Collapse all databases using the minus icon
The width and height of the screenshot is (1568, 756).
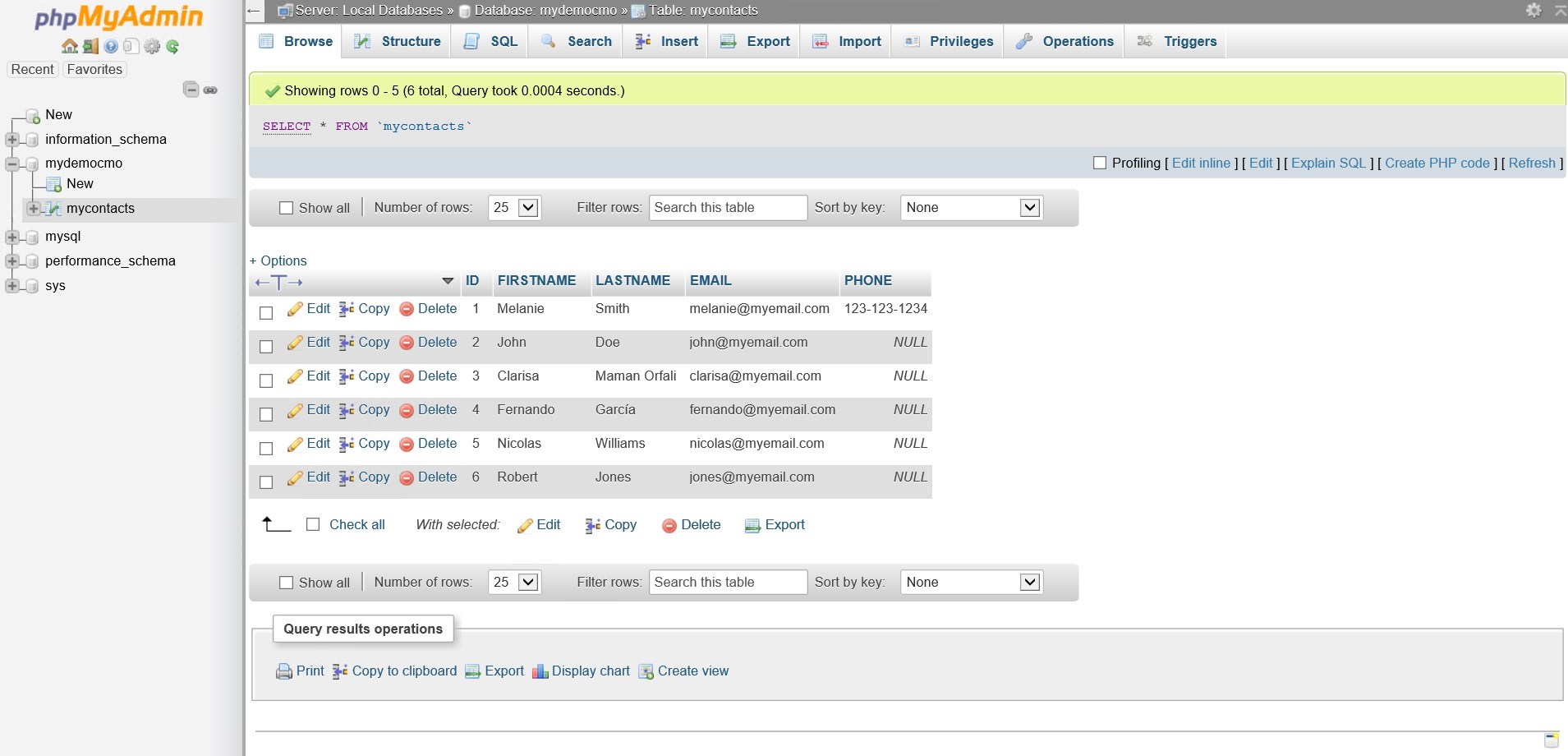pyautogui.click(x=191, y=90)
